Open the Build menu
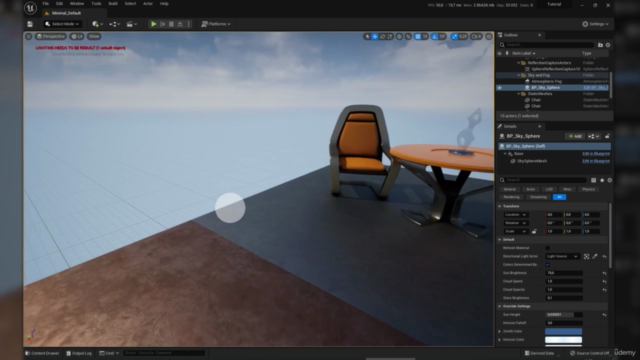 coord(113,4)
